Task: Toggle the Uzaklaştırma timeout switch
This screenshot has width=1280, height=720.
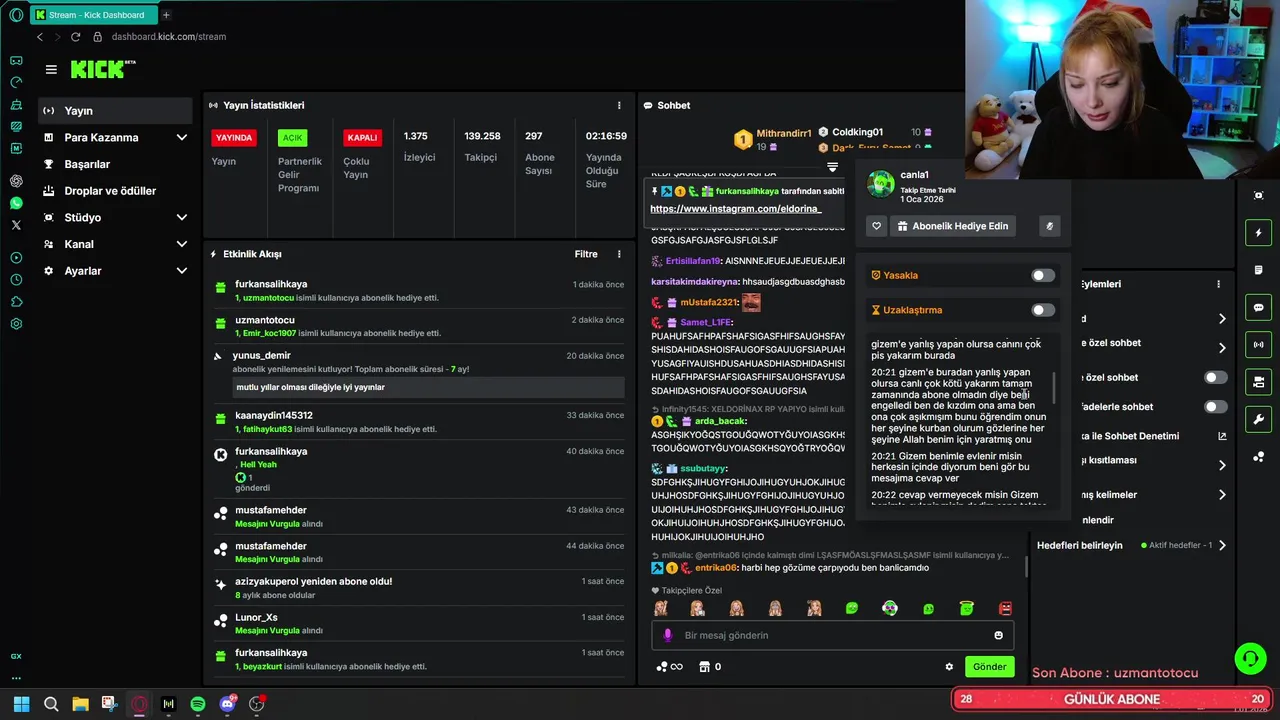Action: tap(1042, 310)
